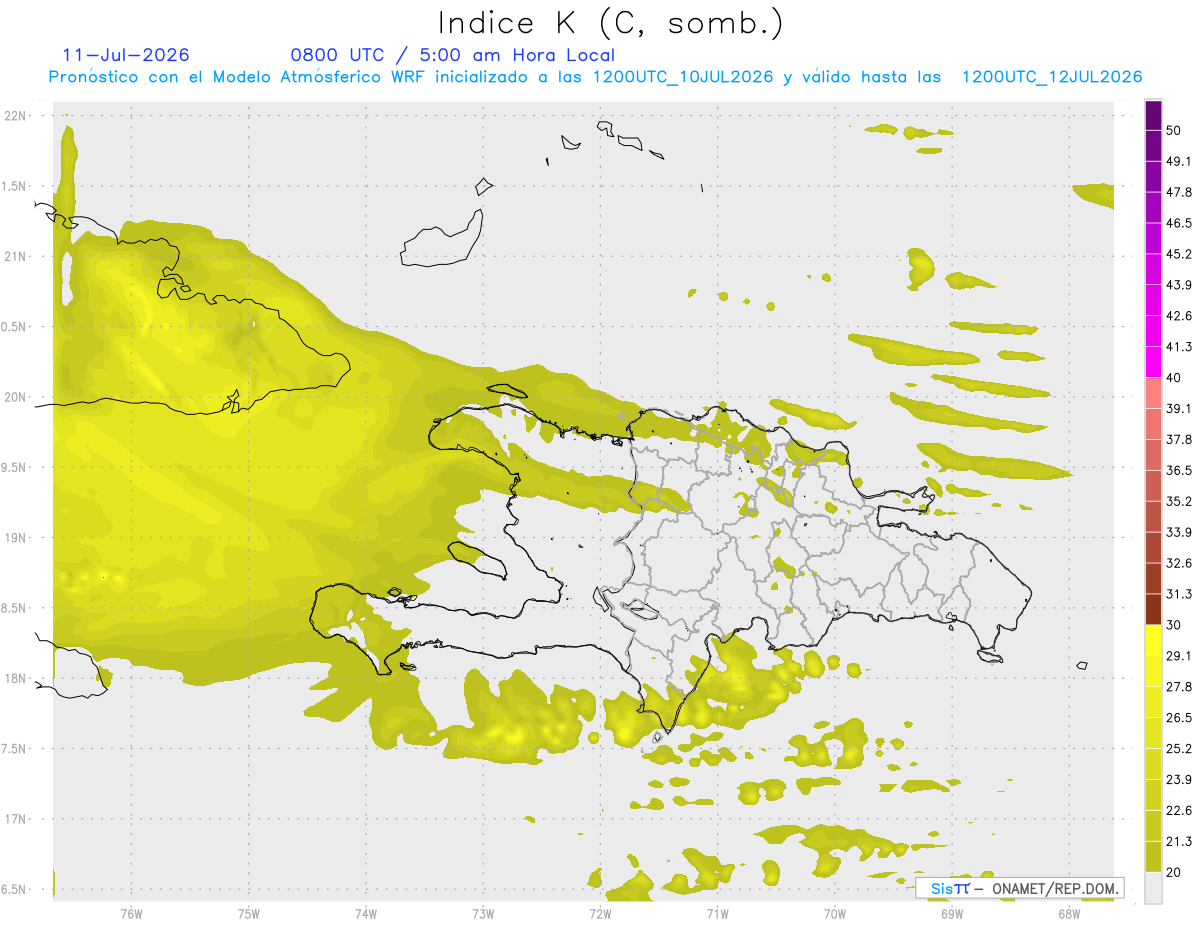The image size is (1200, 927).
Task: Click "0800 UTC / 5:00 am Hora Local"
Action: 453,55
